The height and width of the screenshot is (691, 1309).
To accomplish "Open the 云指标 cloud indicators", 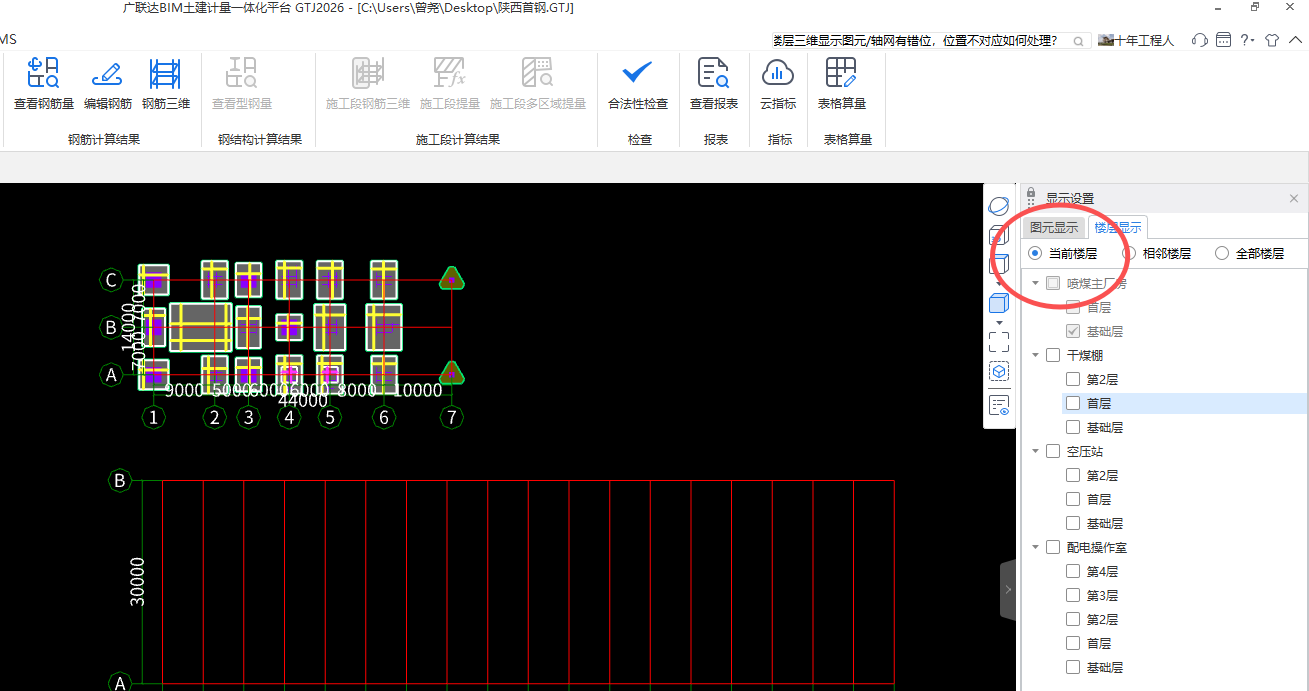I will [778, 84].
